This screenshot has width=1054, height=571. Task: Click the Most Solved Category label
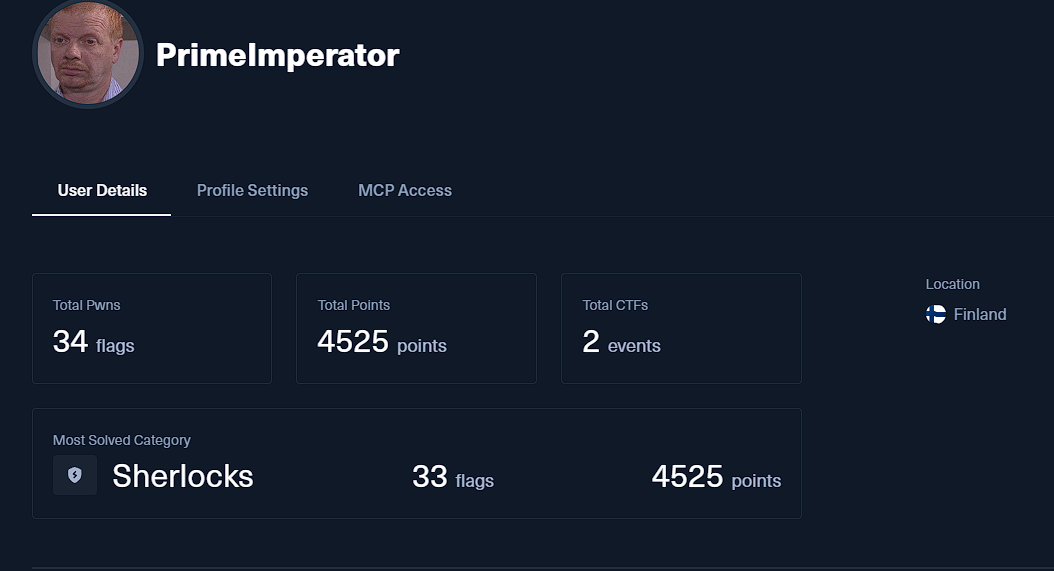122,440
